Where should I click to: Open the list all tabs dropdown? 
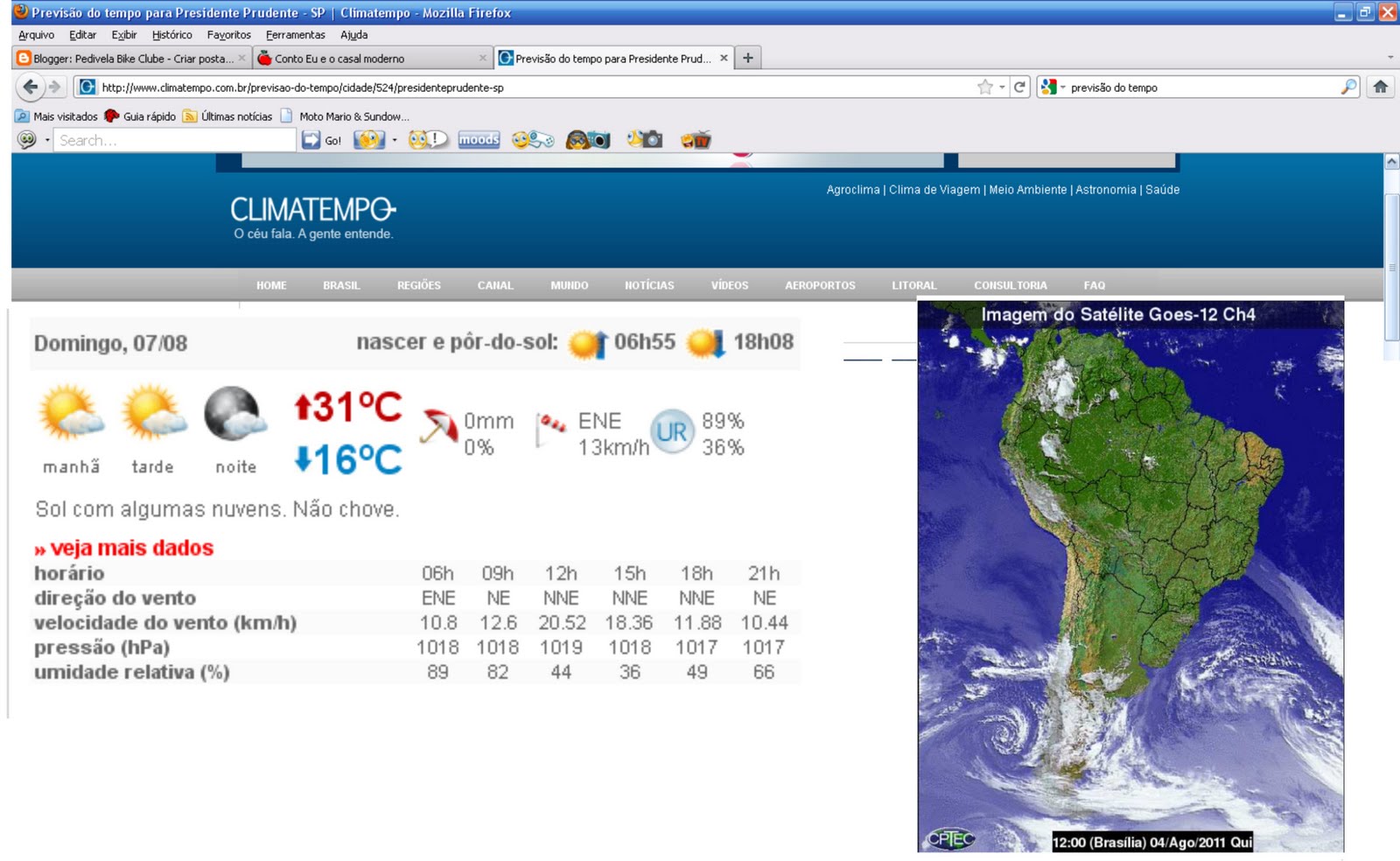pyautogui.click(x=1390, y=58)
